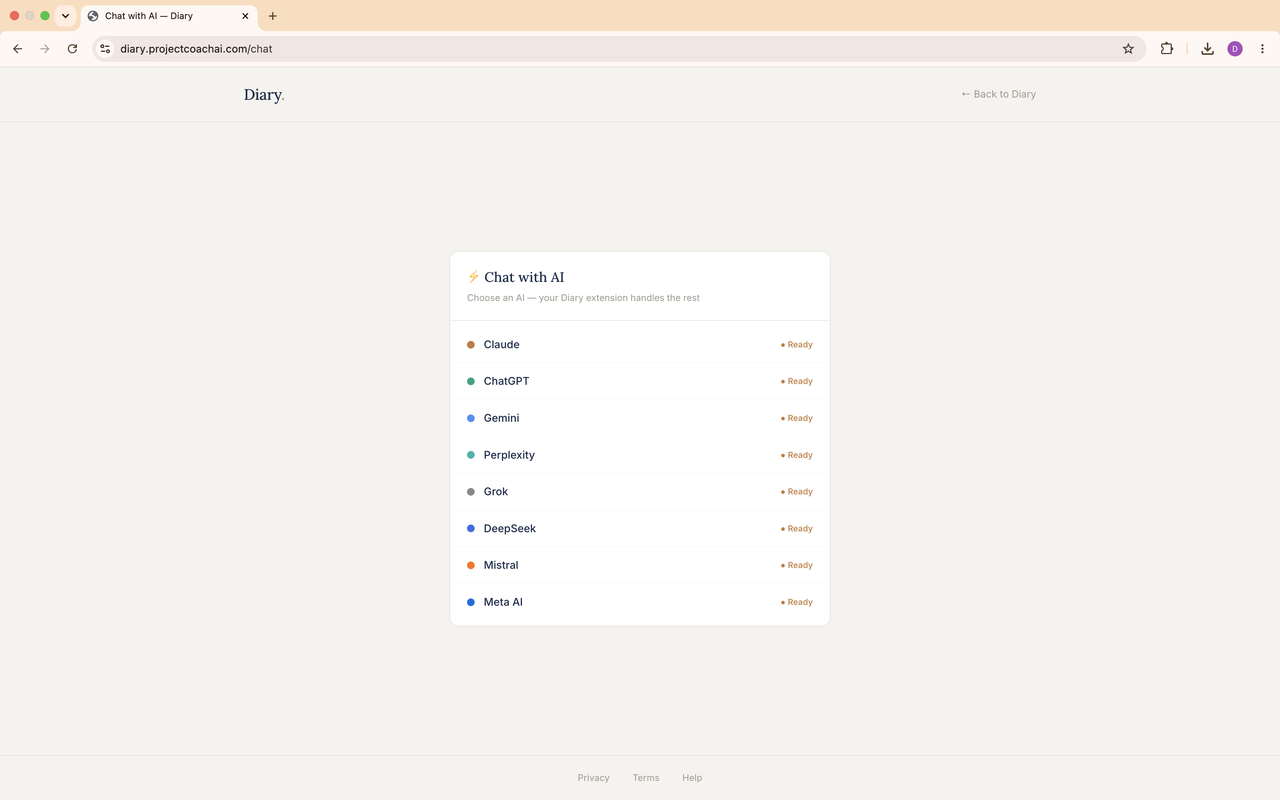Open the Help footer link
Image resolution: width=1280 pixels, height=800 pixels.
pos(692,778)
